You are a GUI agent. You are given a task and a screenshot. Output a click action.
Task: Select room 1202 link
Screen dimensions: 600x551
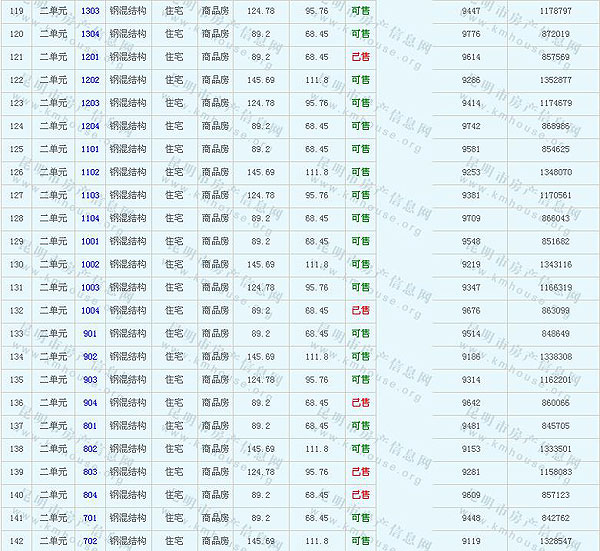pos(90,79)
